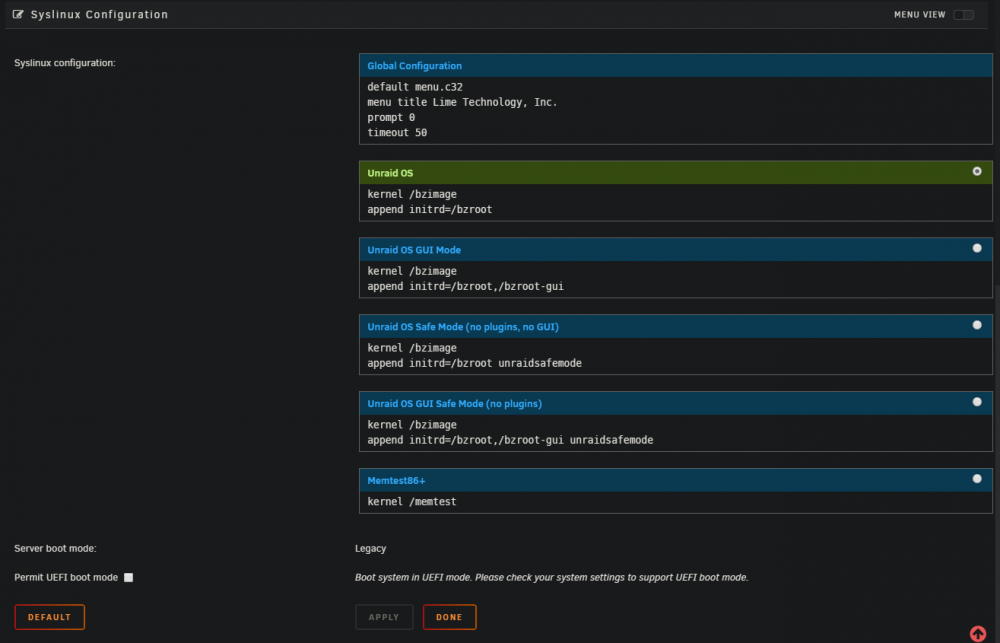Screen dimensions: 1000x643
Task: Click into the Global Configuration text area
Action: [675, 110]
